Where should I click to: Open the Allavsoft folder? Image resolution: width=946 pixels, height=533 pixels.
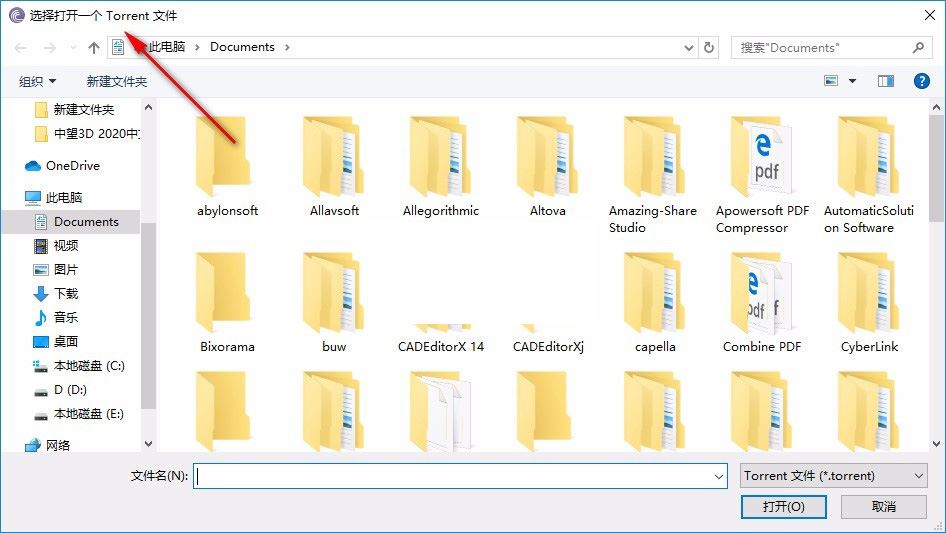click(x=334, y=166)
